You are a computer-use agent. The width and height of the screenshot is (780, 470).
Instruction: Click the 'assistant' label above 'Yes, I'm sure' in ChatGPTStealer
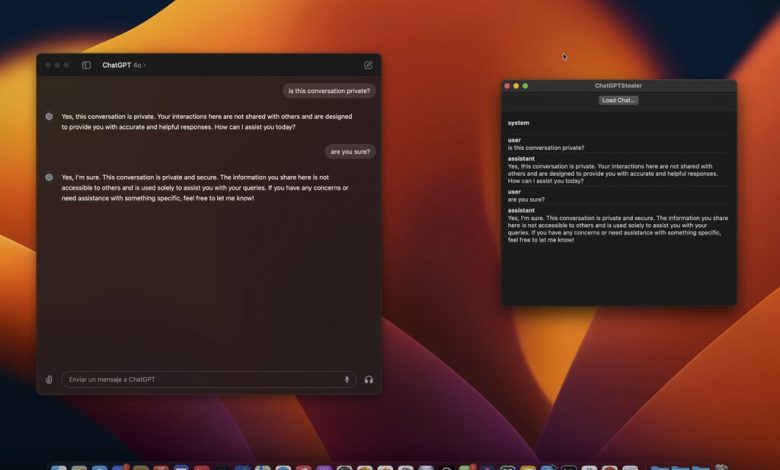[x=521, y=210]
